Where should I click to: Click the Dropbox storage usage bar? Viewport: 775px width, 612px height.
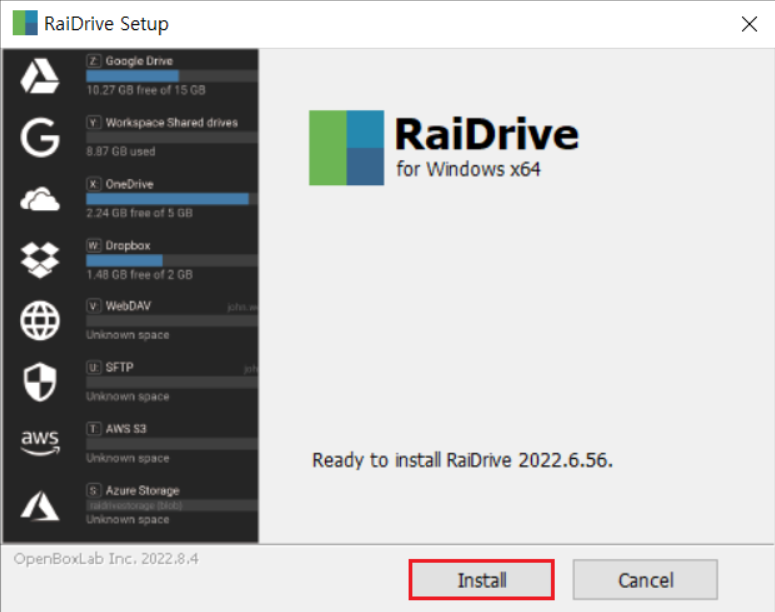(x=170, y=260)
